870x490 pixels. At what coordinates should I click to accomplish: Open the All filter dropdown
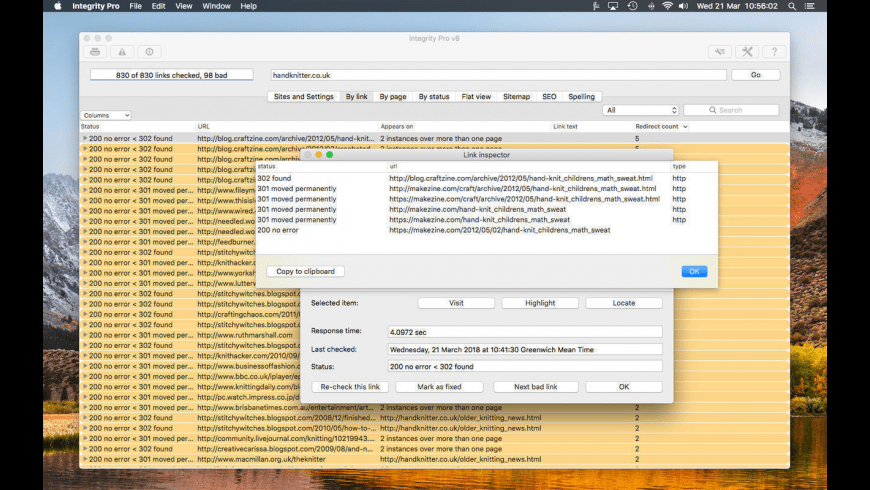(x=641, y=110)
